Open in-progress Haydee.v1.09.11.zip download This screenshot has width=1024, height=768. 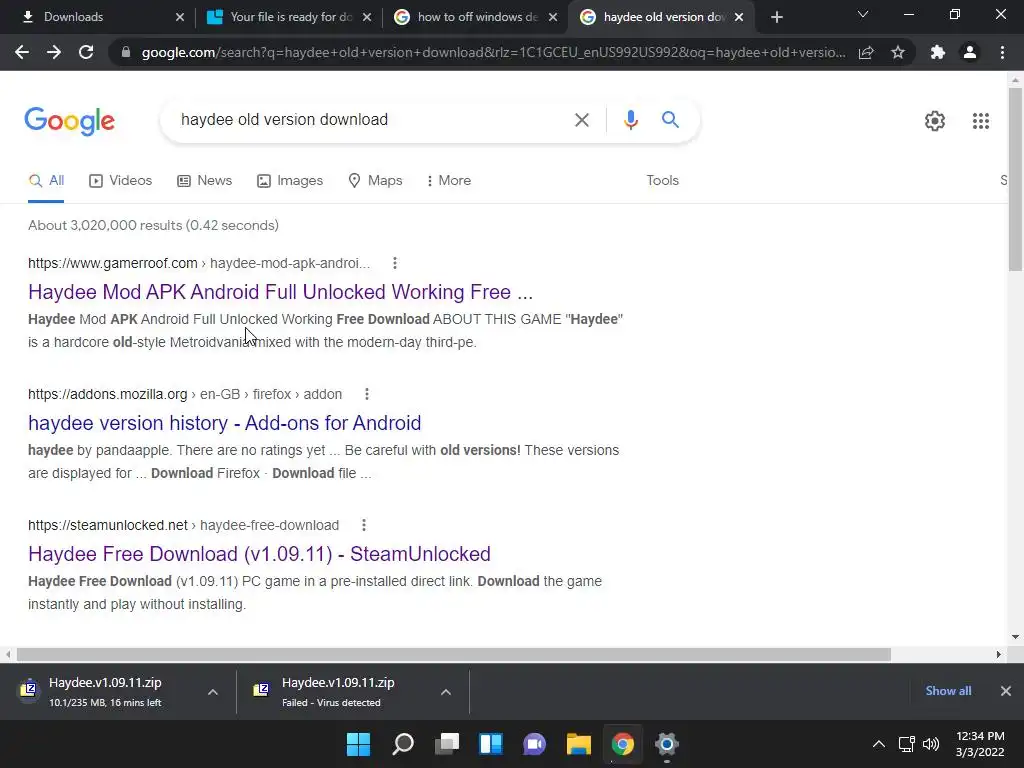point(105,691)
